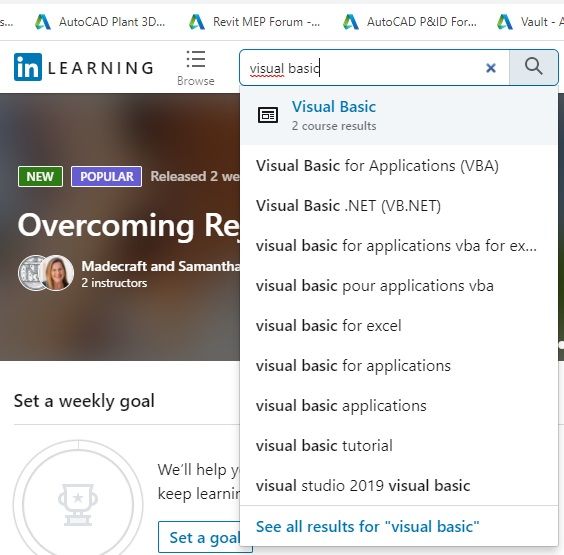The image size is (564, 555).
Task: Open the Overcoming Re... course title
Action: tap(128, 226)
